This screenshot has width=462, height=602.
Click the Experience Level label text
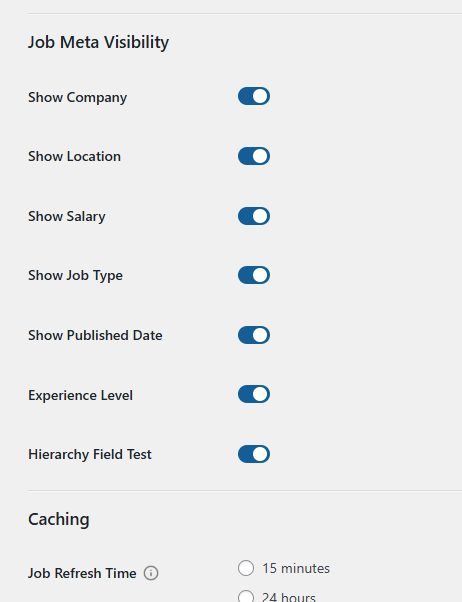80,395
